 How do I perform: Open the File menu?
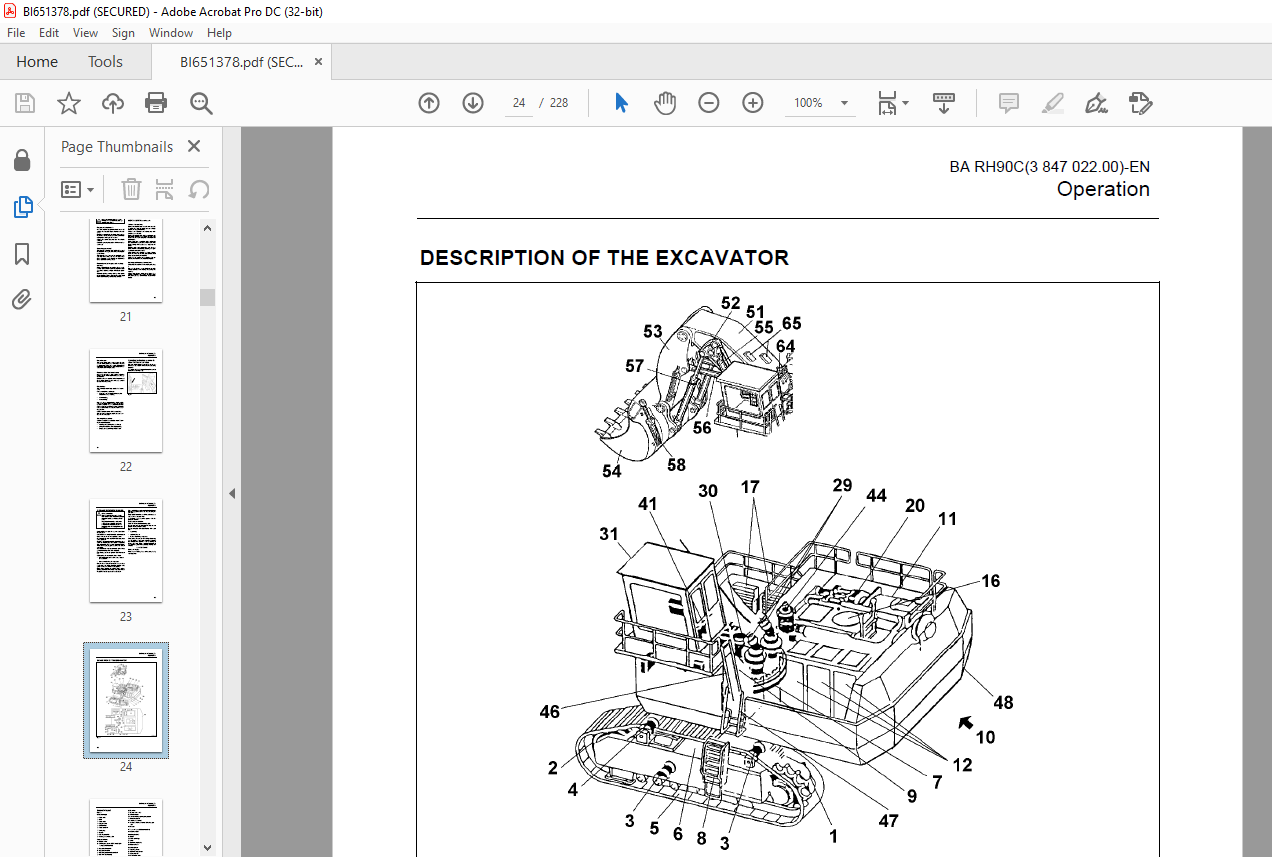tap(16, 33)
